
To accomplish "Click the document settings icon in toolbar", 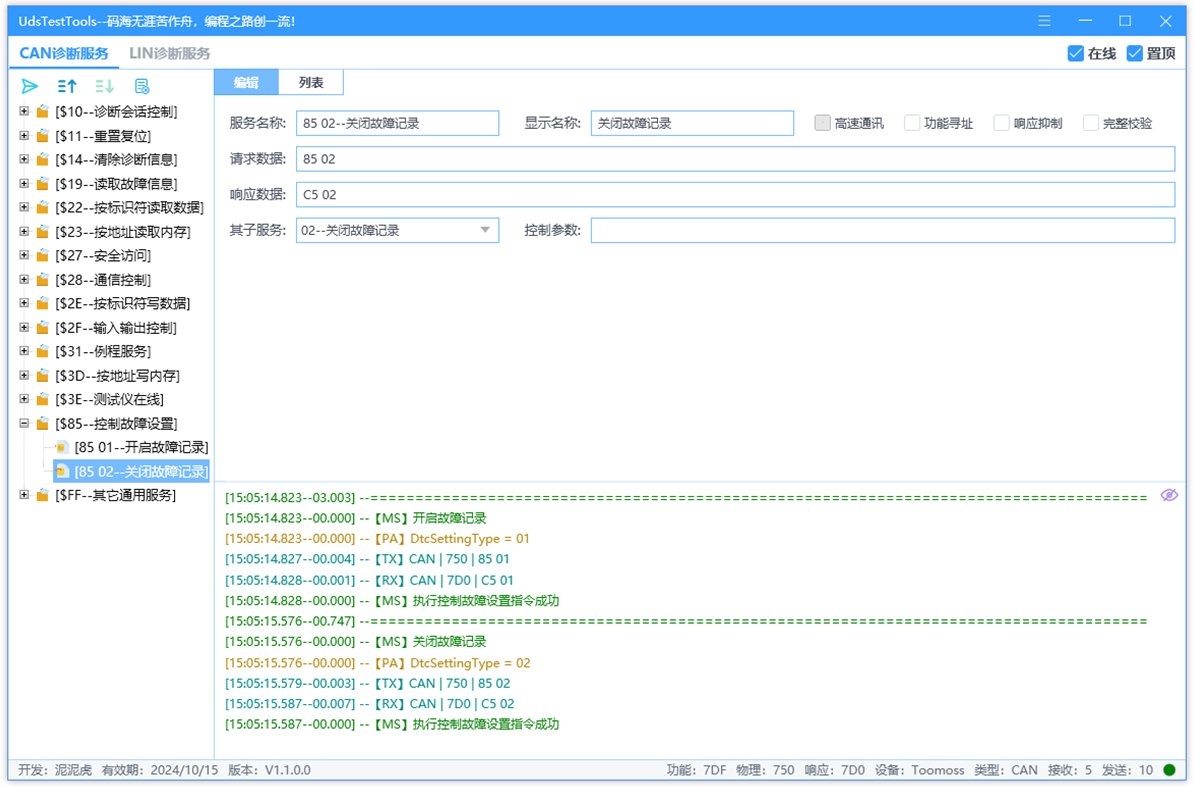I will click(x=142, y=86).
